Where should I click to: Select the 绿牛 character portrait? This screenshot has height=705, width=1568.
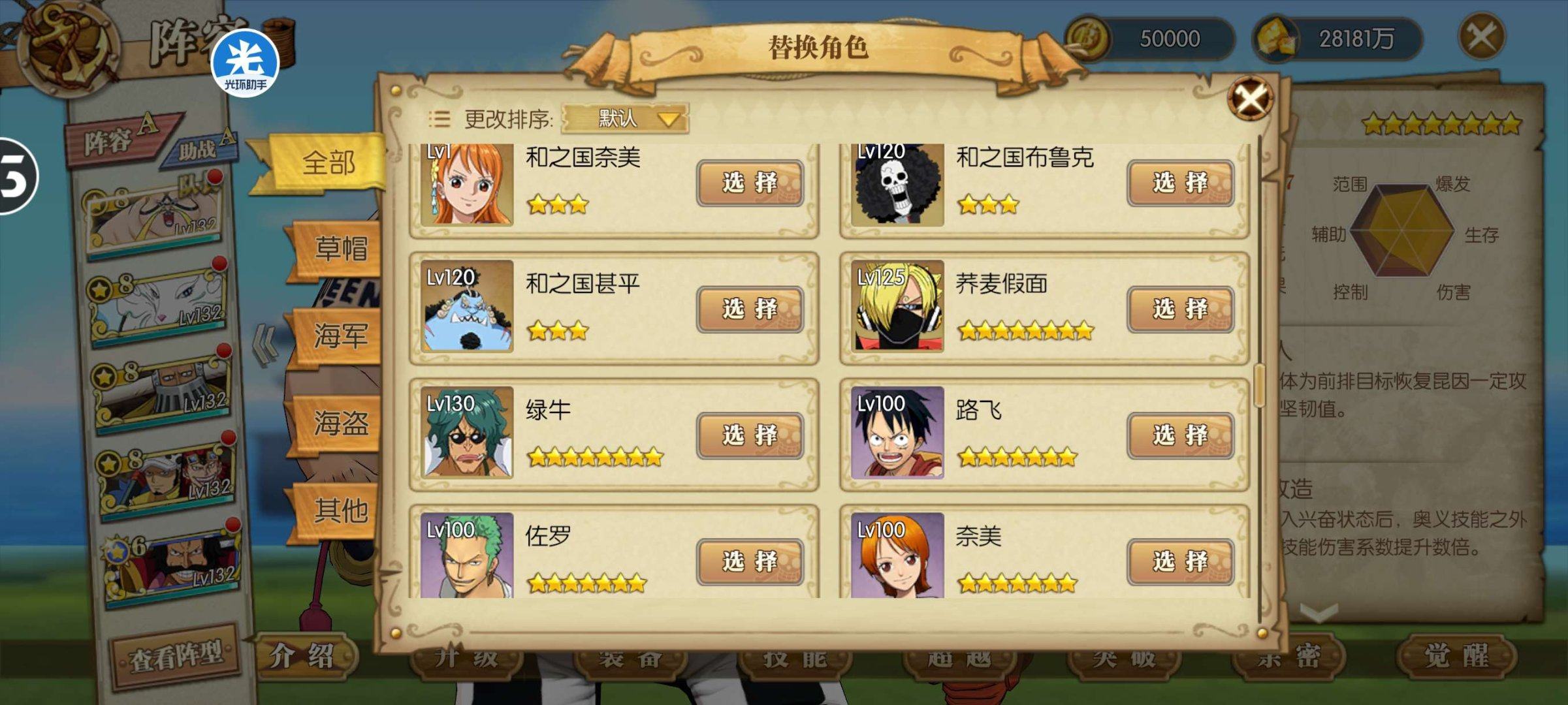click(467, 432)
